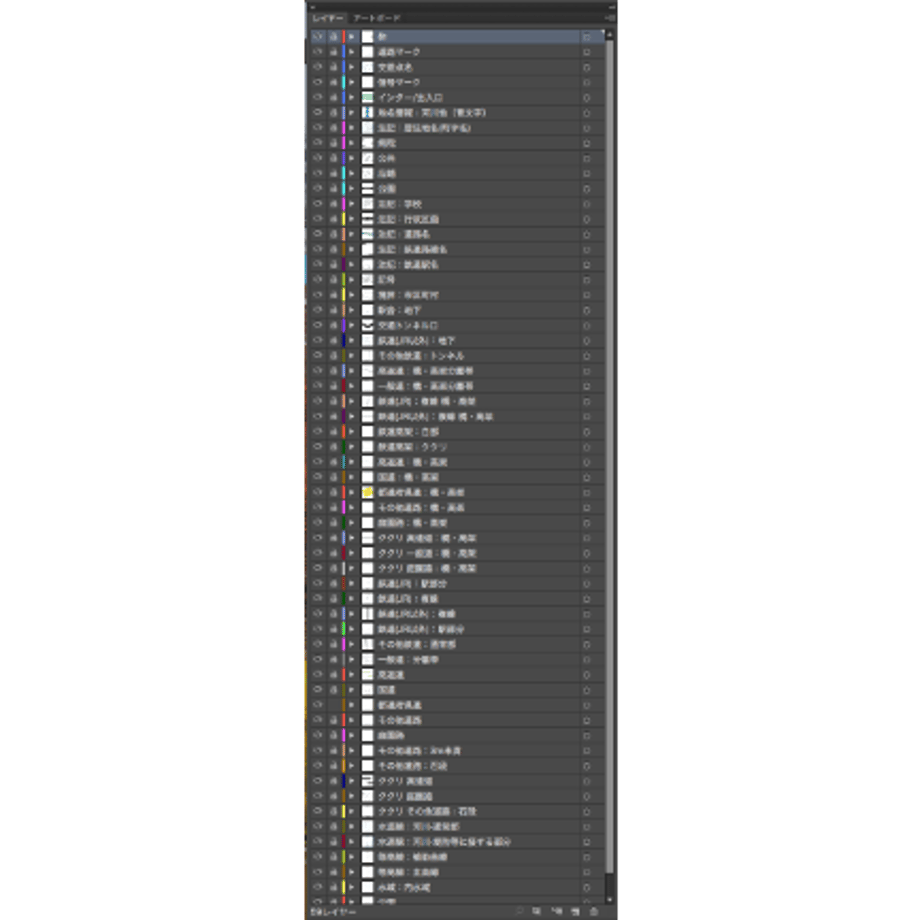The width and height of the screenshot is (920, 920).
Task: Click the scrollbar up arrow
Action: pos(610,35)
